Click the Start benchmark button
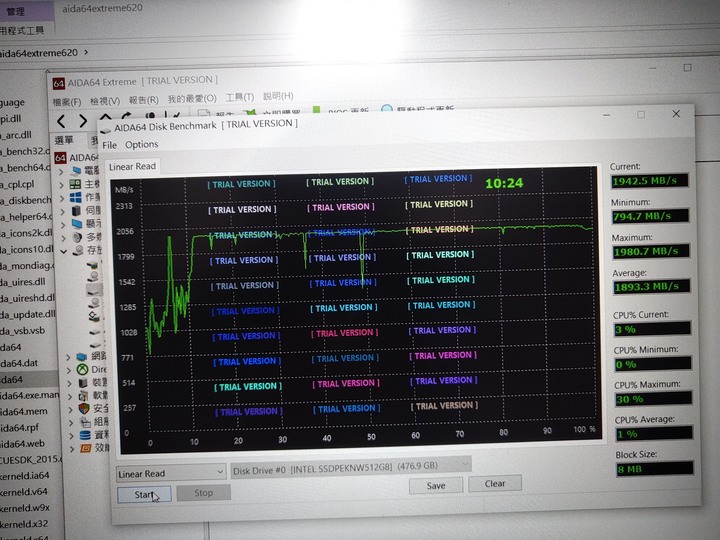The image size is (720, 540). (144, 495)
